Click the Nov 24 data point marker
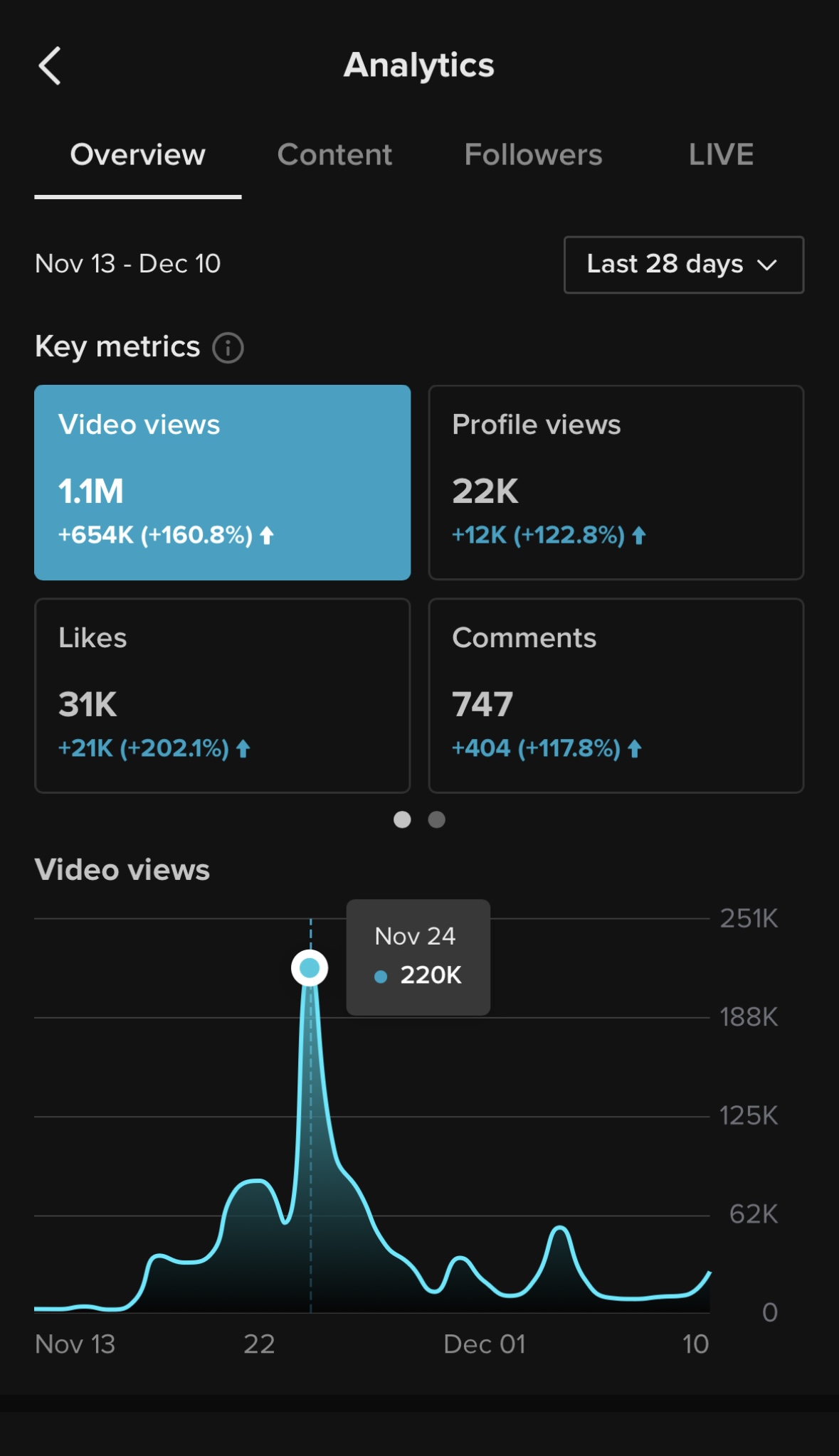Viewport: 839px width, 1456px height. click(x=310, y=968)
